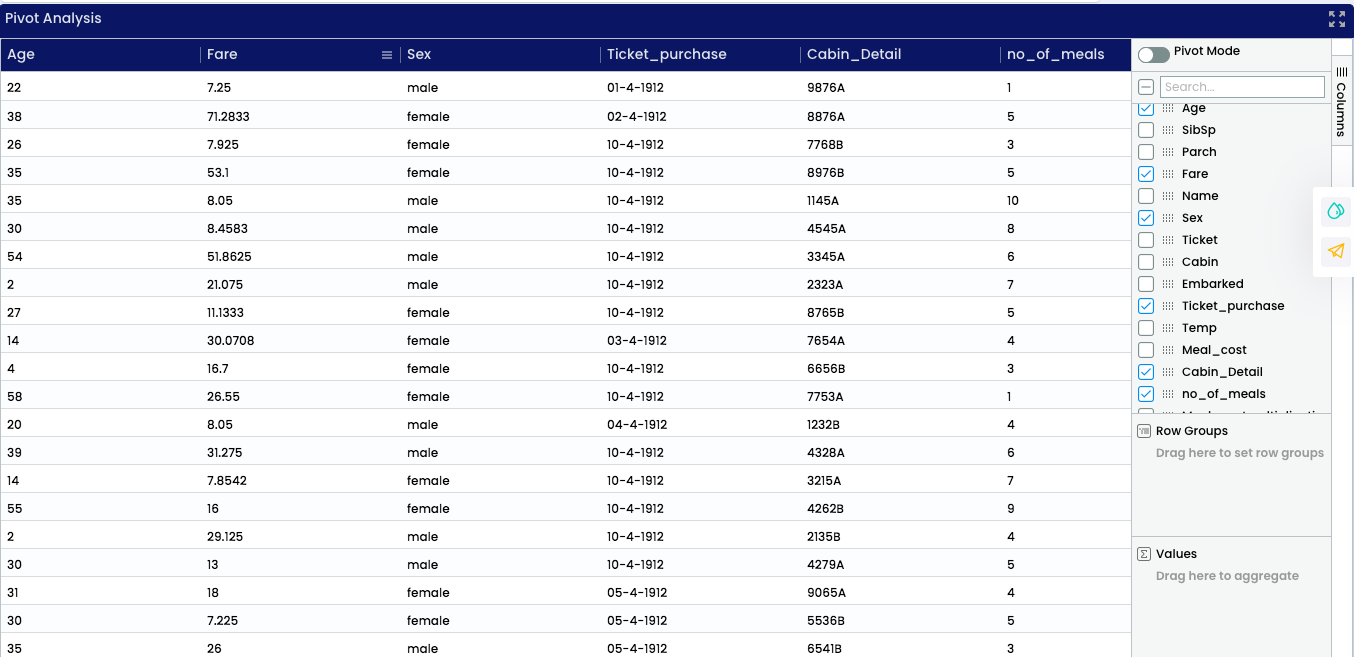Grab the drag handle next to no_of_meals
This screenshot has width=1354, height=657.
coord(1168,394)
